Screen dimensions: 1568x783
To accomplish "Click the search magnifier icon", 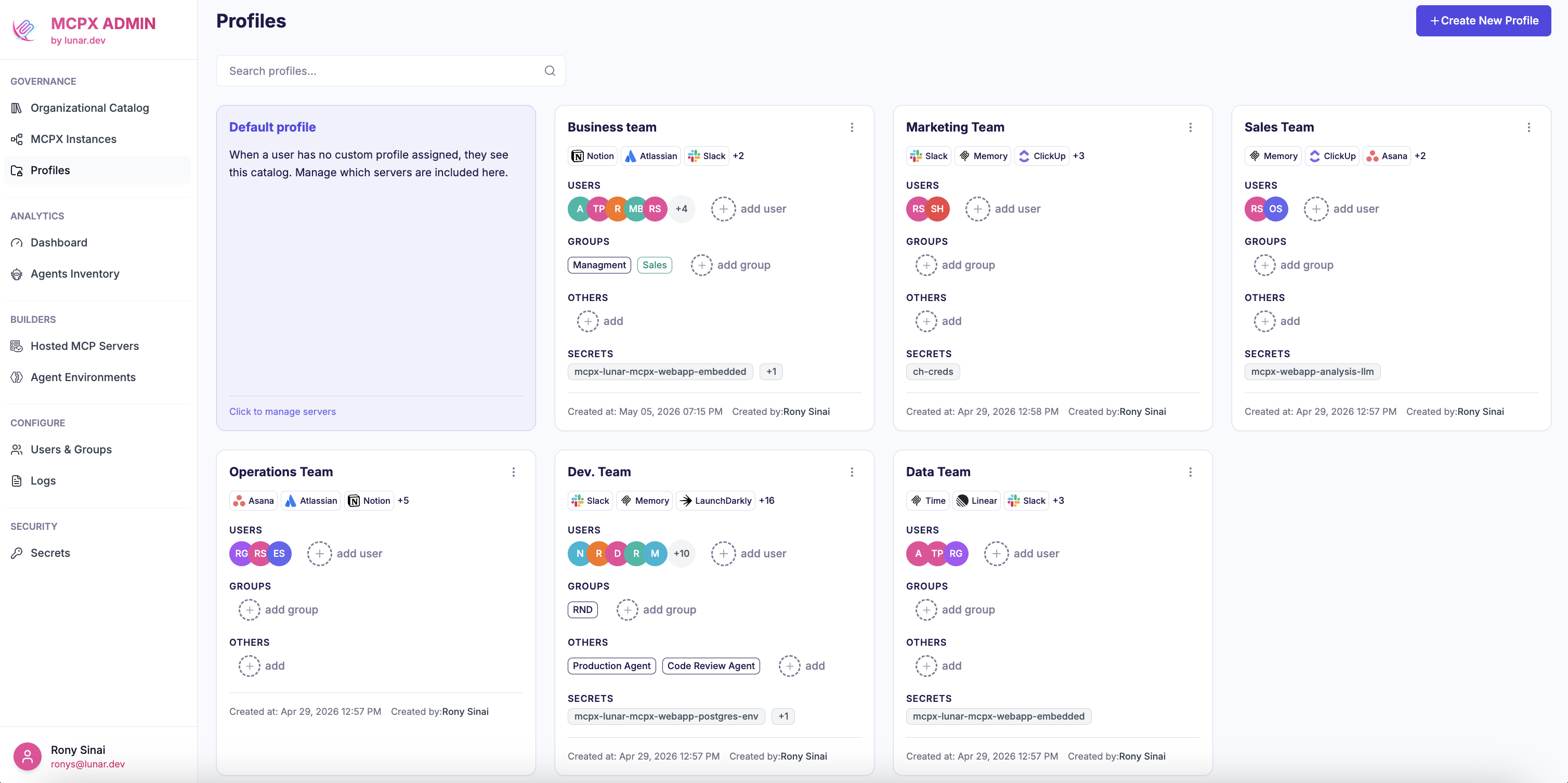I will 550,71.
